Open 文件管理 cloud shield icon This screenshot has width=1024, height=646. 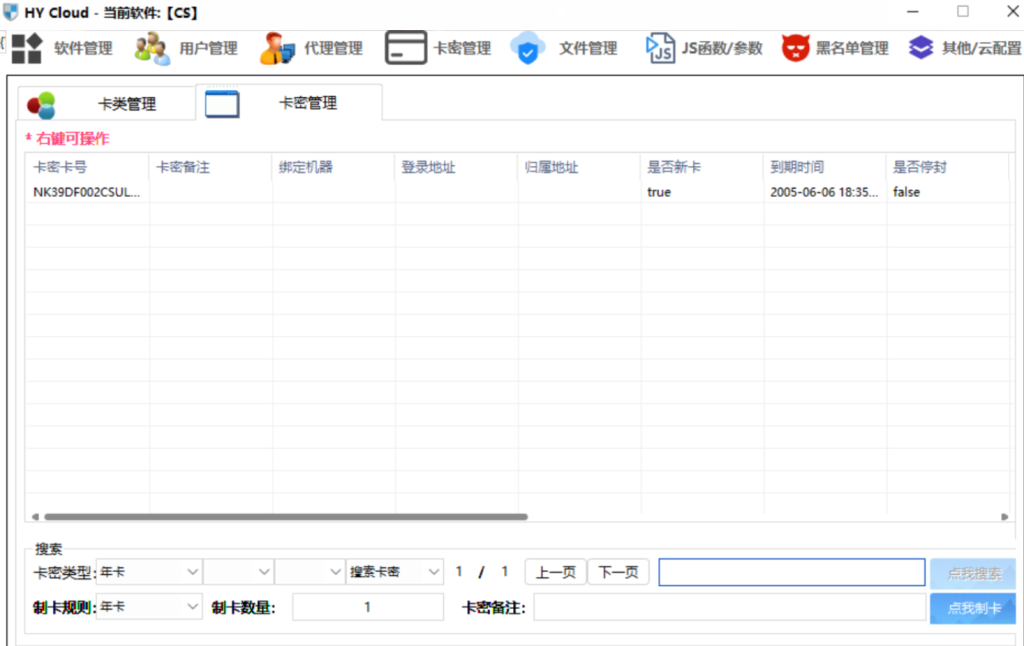coord(528,48)
